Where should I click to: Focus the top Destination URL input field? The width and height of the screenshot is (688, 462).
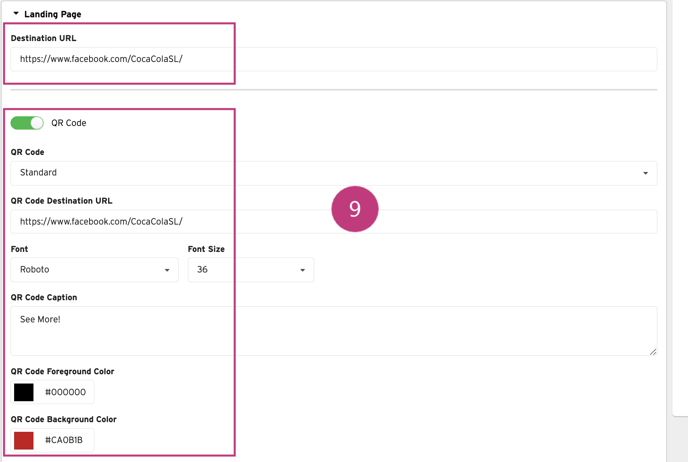coord(333,59)
